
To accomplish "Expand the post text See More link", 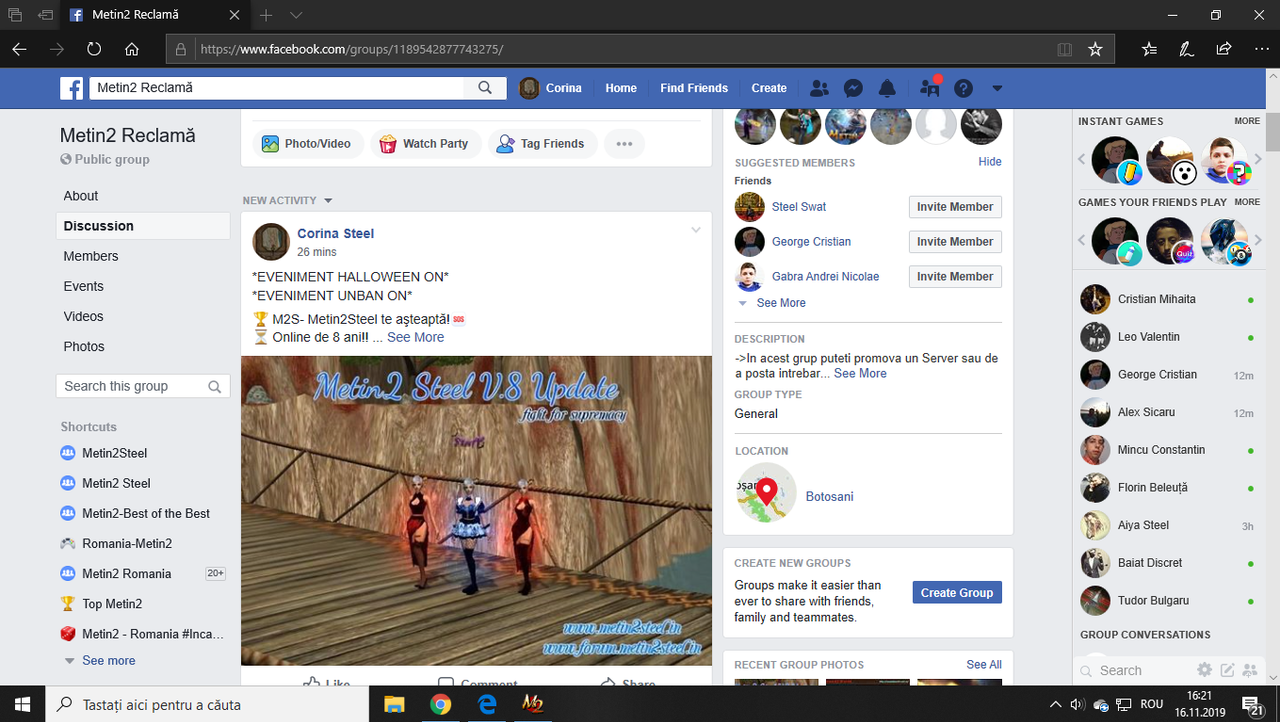I will pyautogui.click(x=416, y=337).
